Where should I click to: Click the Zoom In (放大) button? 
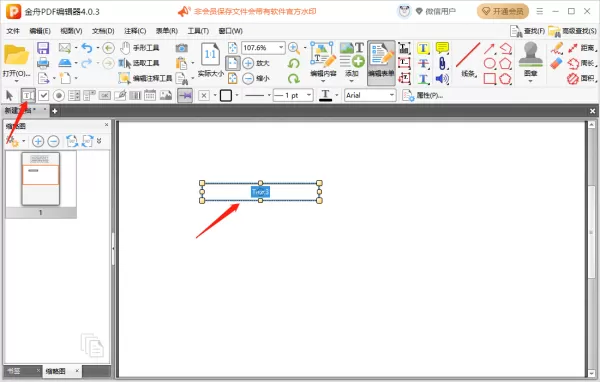[256, 63]
